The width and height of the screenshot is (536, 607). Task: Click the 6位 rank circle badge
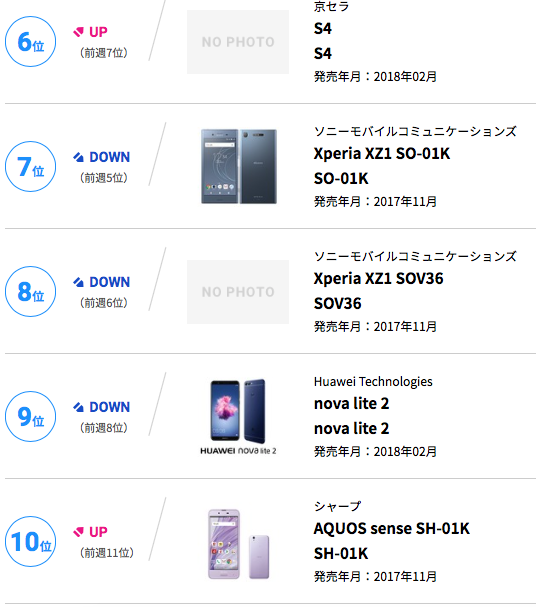click(x=31, y=41)
